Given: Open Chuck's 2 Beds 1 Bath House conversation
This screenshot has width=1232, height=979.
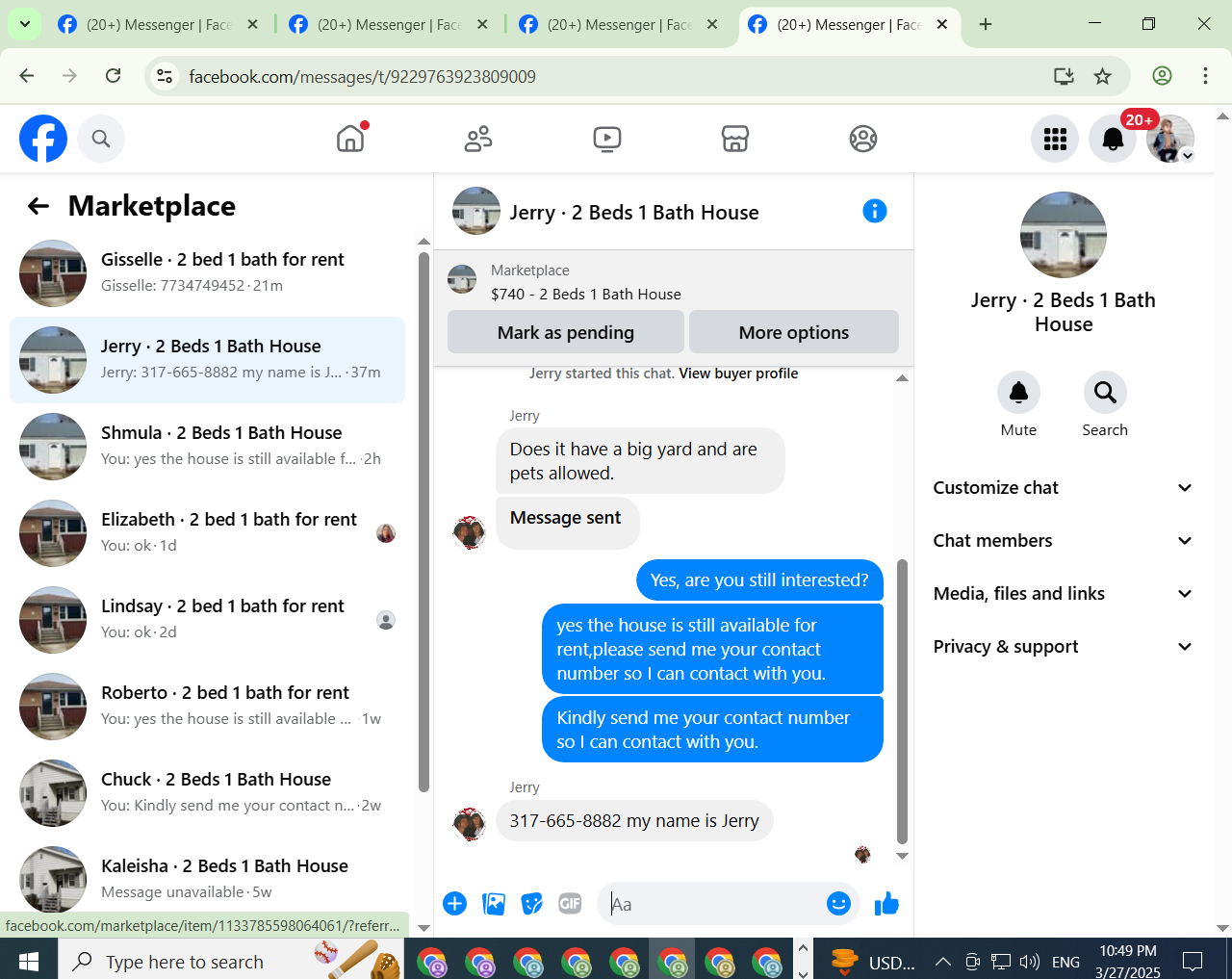Looking at the screenshot, I should [x=207, y=793].
